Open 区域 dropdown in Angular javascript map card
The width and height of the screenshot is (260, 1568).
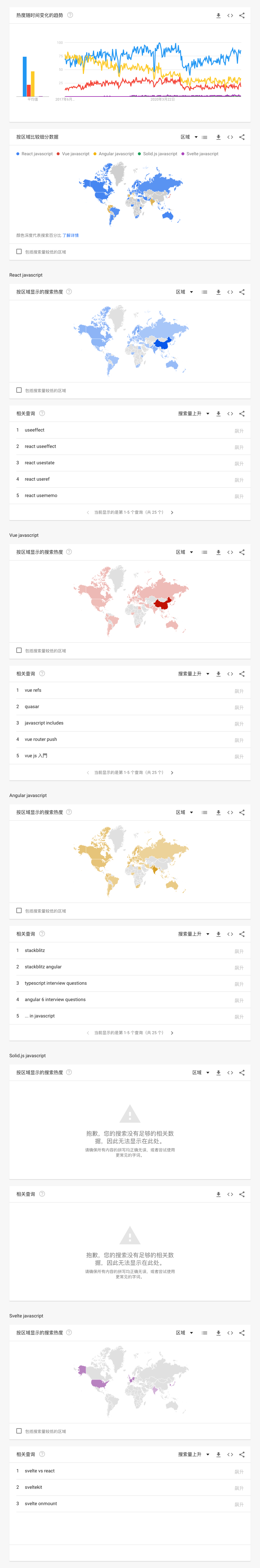pos(185,813)
